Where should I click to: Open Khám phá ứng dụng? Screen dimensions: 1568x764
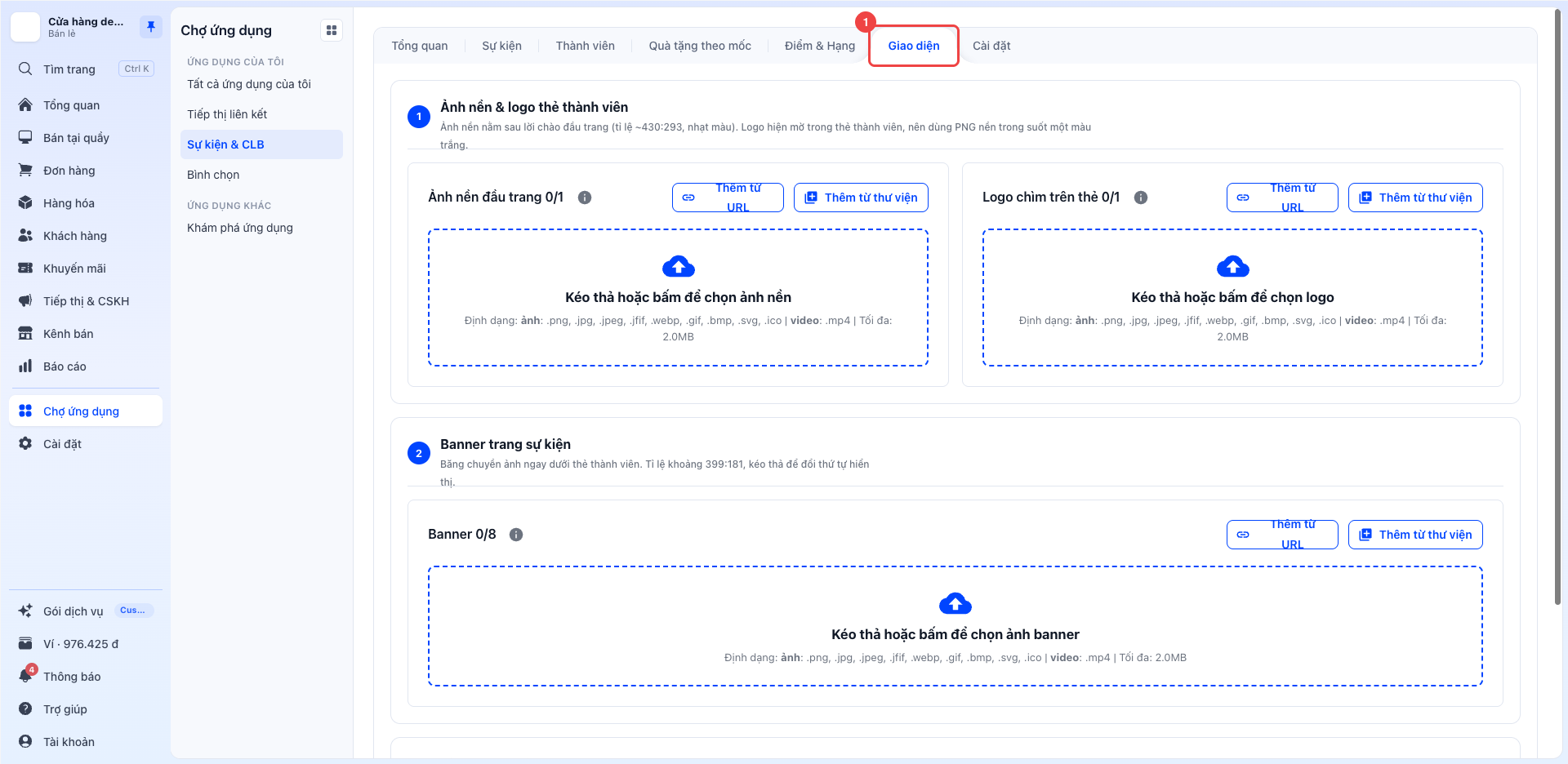[x=261, y=228]
